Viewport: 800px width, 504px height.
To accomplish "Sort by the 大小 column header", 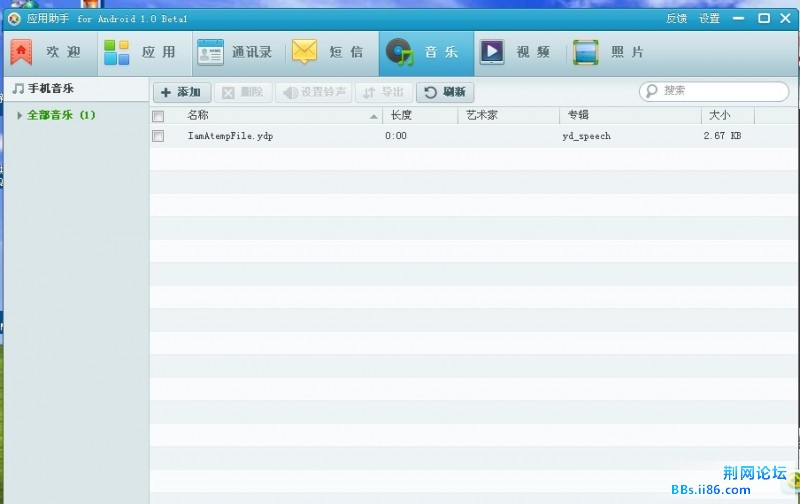I will [x=720, y=116].
